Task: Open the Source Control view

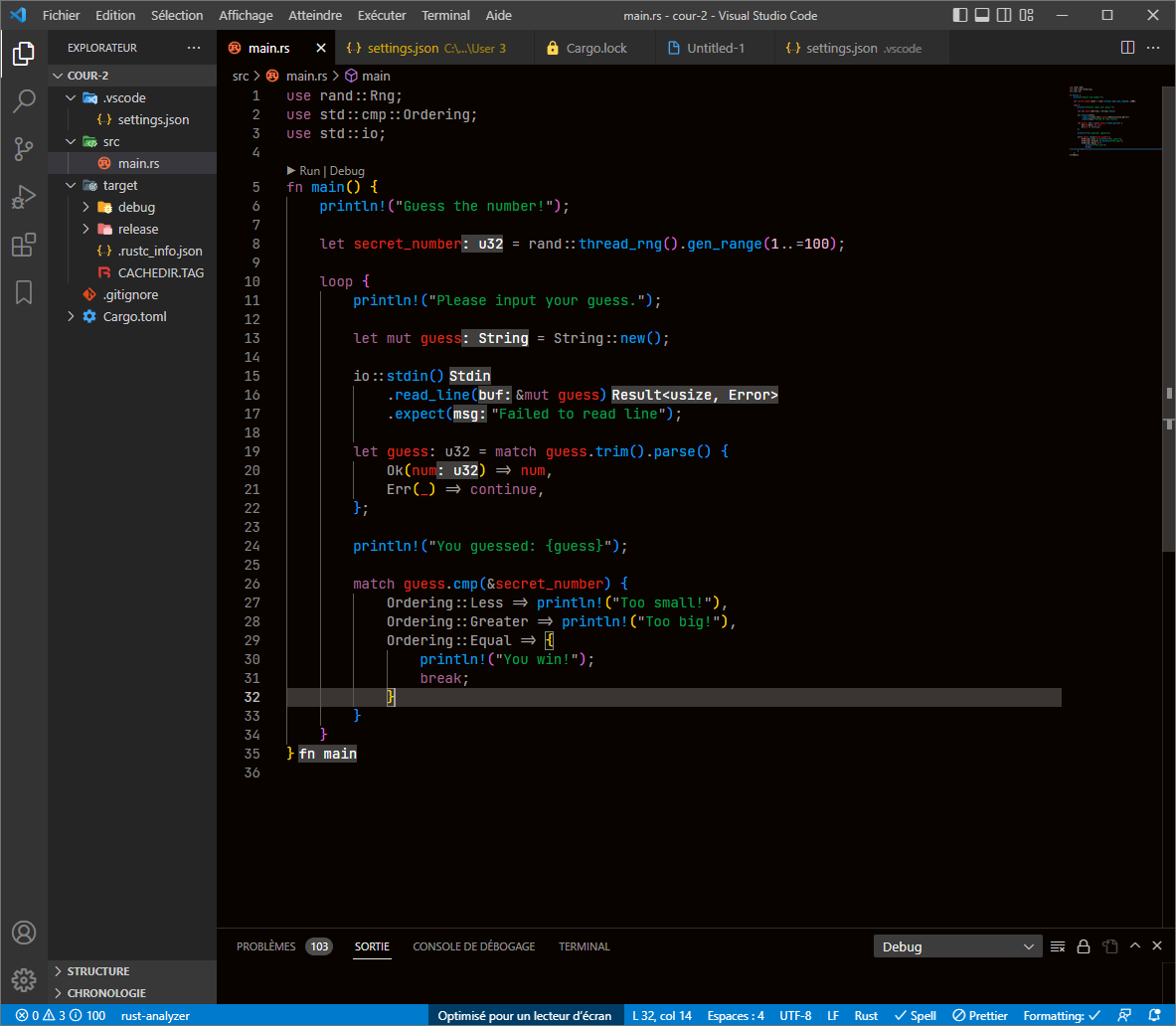Action: point(24,149)
